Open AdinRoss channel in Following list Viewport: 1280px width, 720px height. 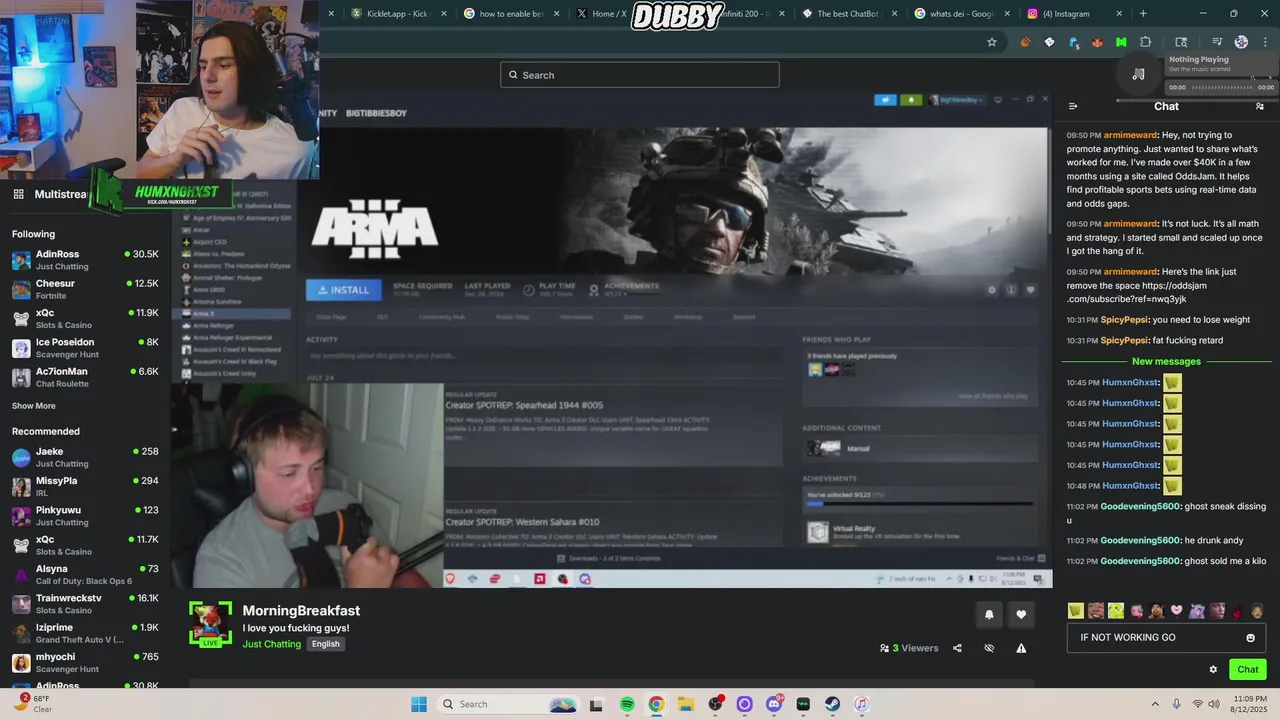click(x=85, y=260)
